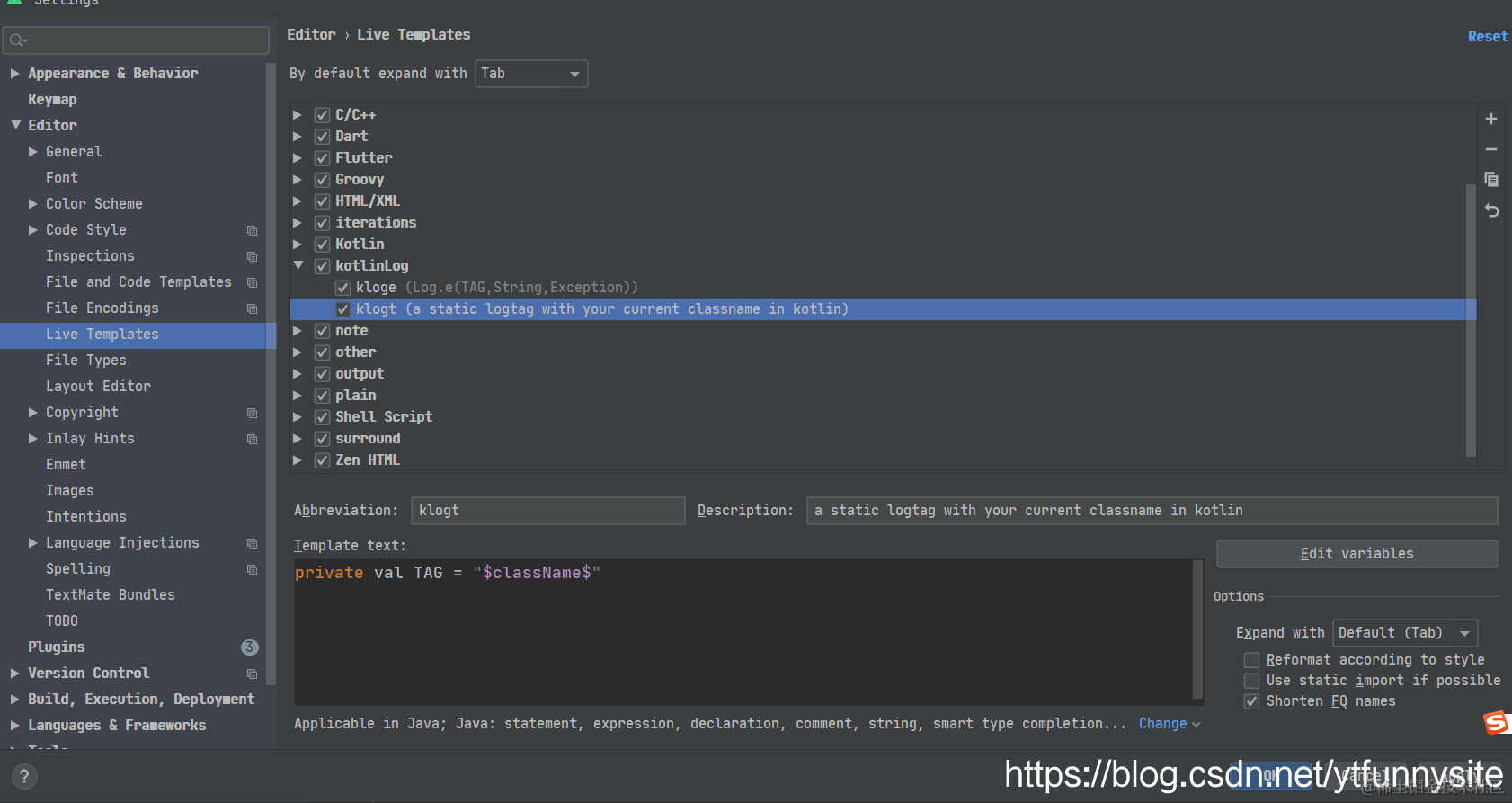Expand the Kotlin template group
The image size is (1512, 803).
click(298, 245)
